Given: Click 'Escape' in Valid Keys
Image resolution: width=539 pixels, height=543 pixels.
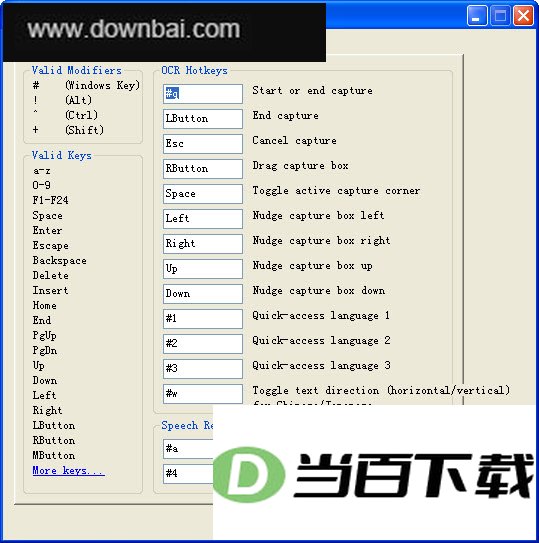Looking at the screenshot, I should click(51, 246).
